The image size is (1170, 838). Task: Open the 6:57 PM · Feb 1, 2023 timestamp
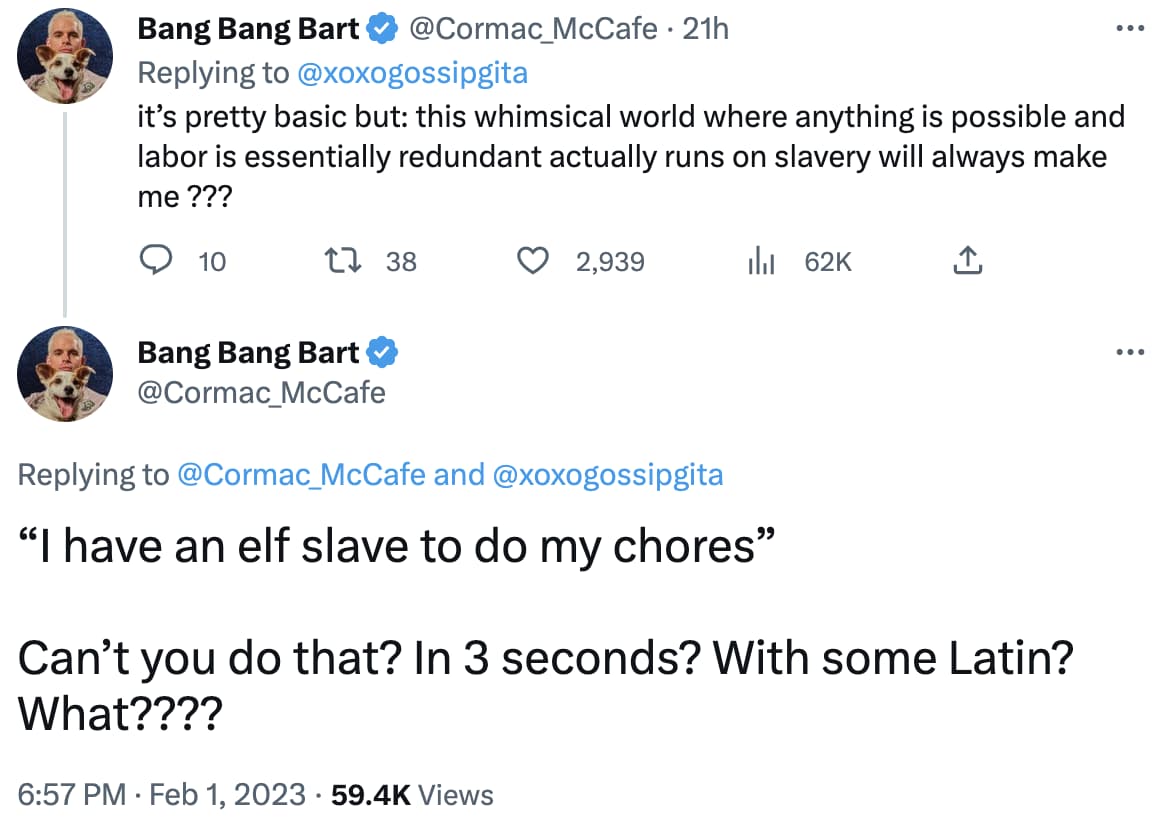tap(162, 795)
